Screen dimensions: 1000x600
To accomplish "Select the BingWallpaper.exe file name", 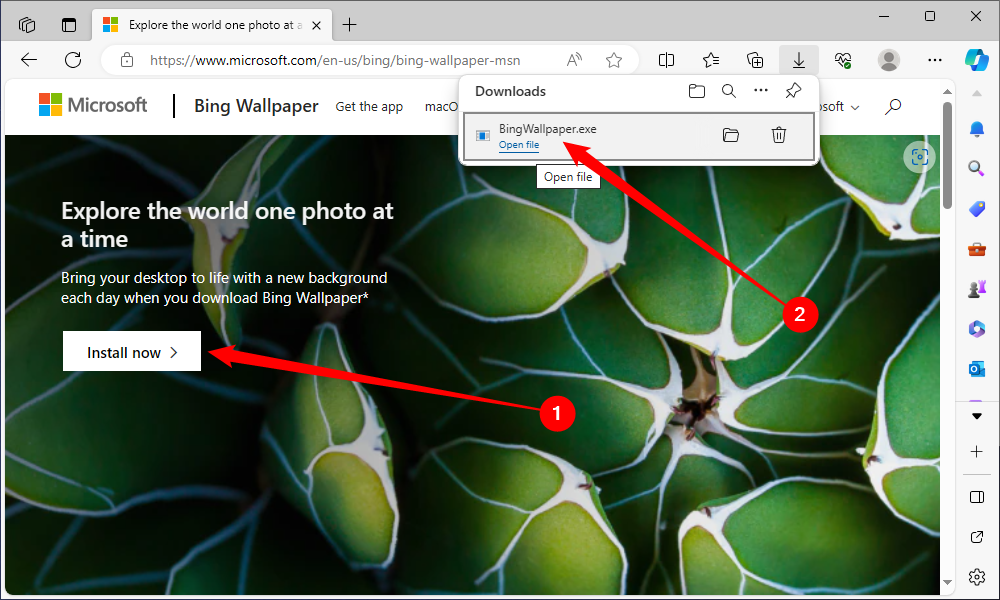I will click(x=547, y=129).
